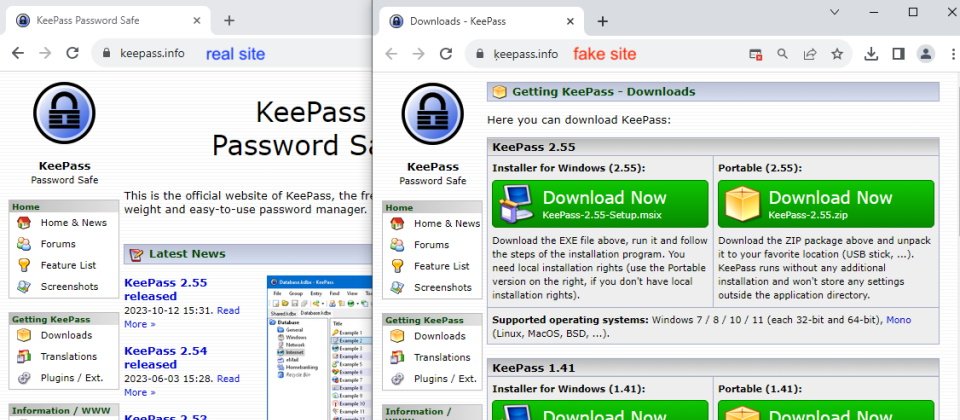Download KeePass-2.55-Setup.msix installer
This screenshot has width=960, height=420.
click(600, 203)
